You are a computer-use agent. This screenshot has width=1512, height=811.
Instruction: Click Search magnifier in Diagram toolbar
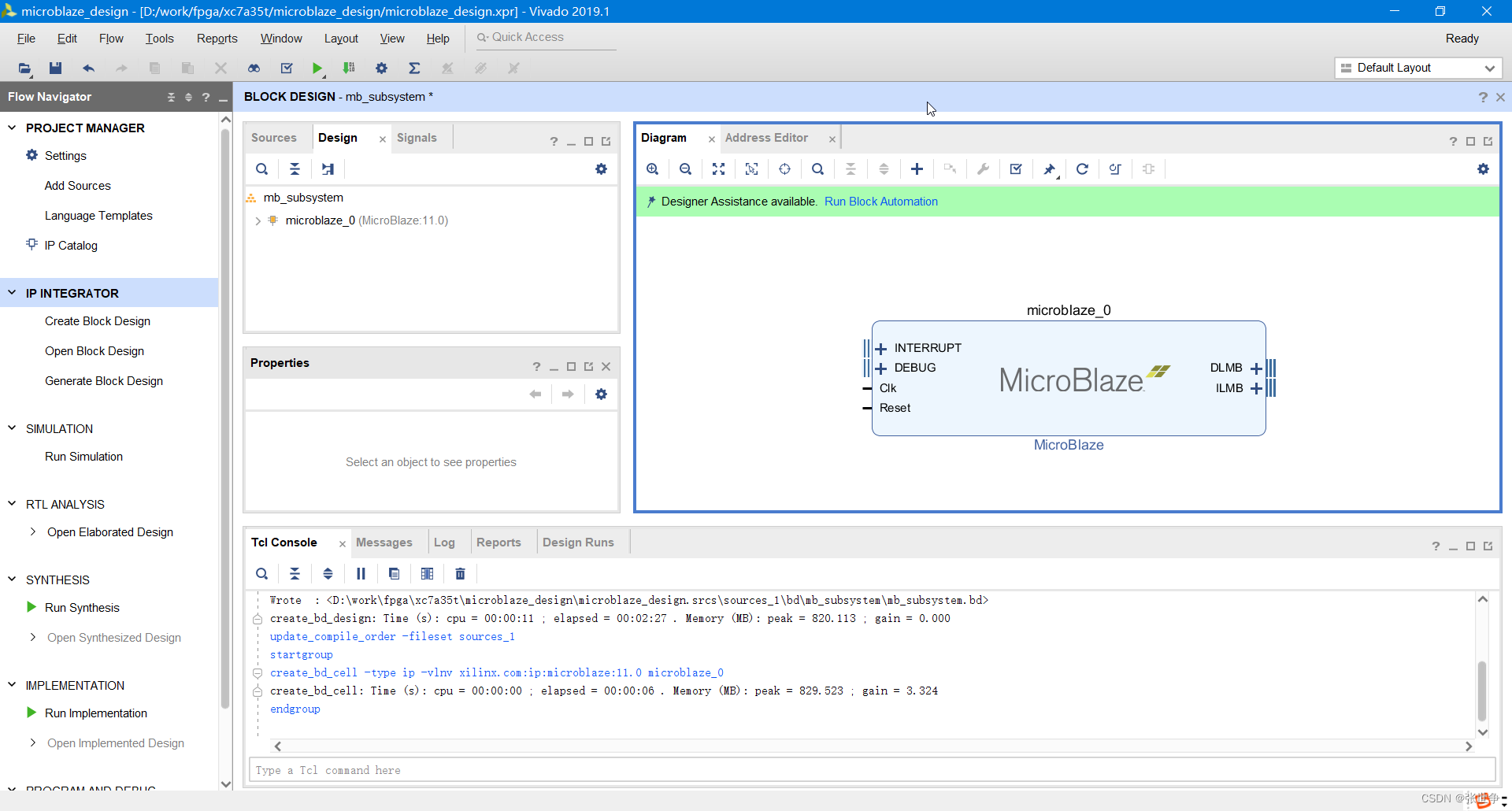pos(818,168)
